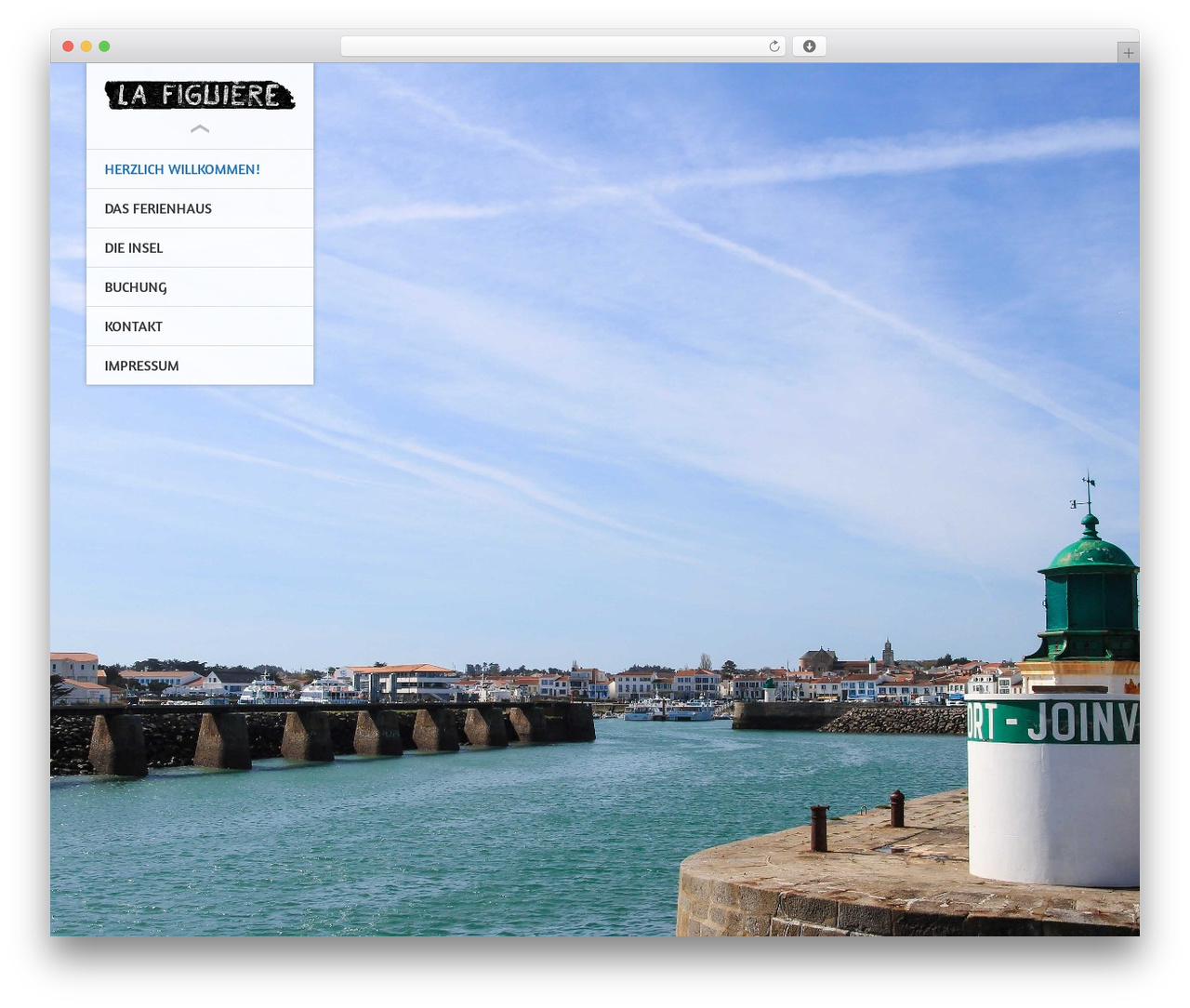Screen dimensions: 1190x1008
Task: Collapse the menu with the up chevron
Action: [x=200, y=129]
